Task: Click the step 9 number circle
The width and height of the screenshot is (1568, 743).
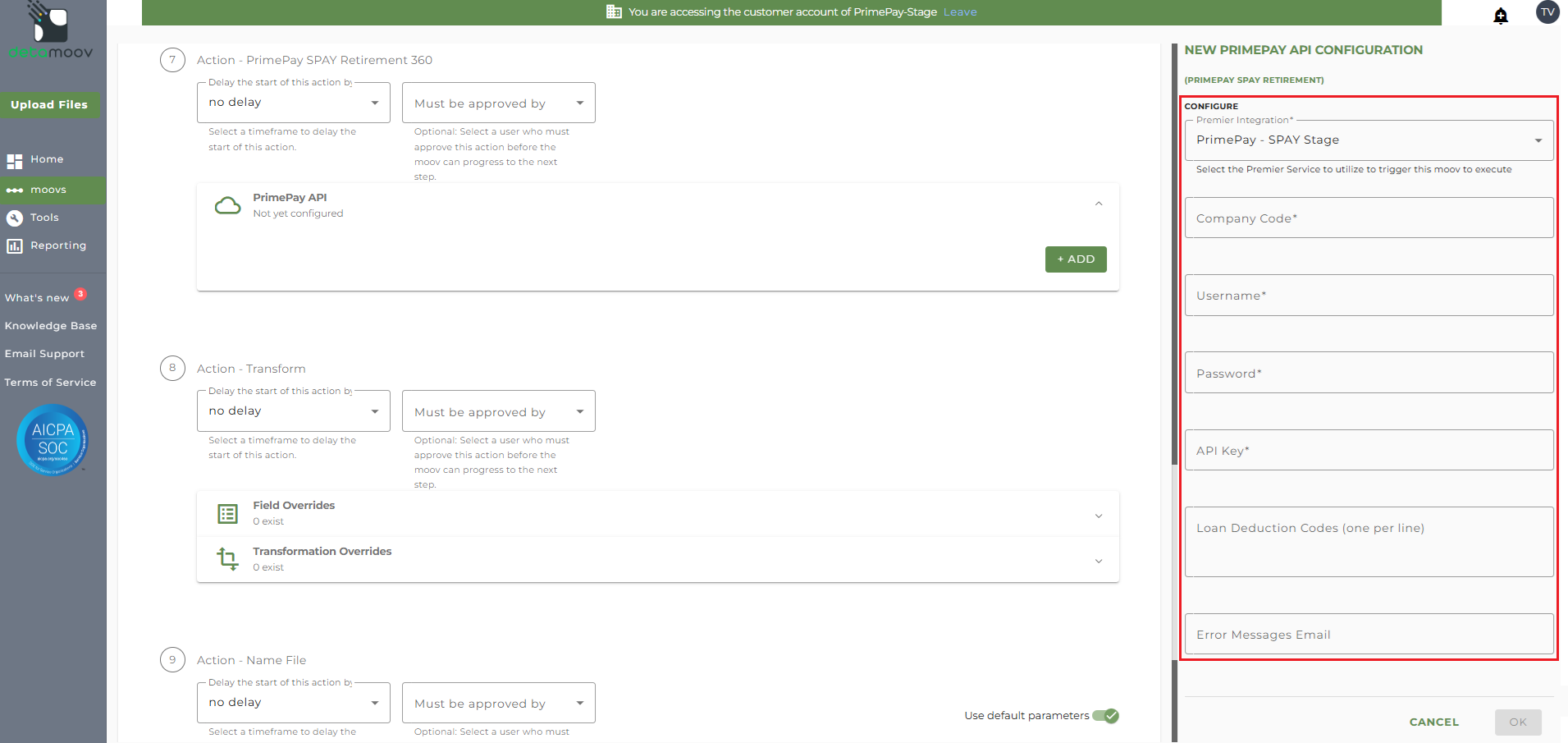Action: click(172, 659)
